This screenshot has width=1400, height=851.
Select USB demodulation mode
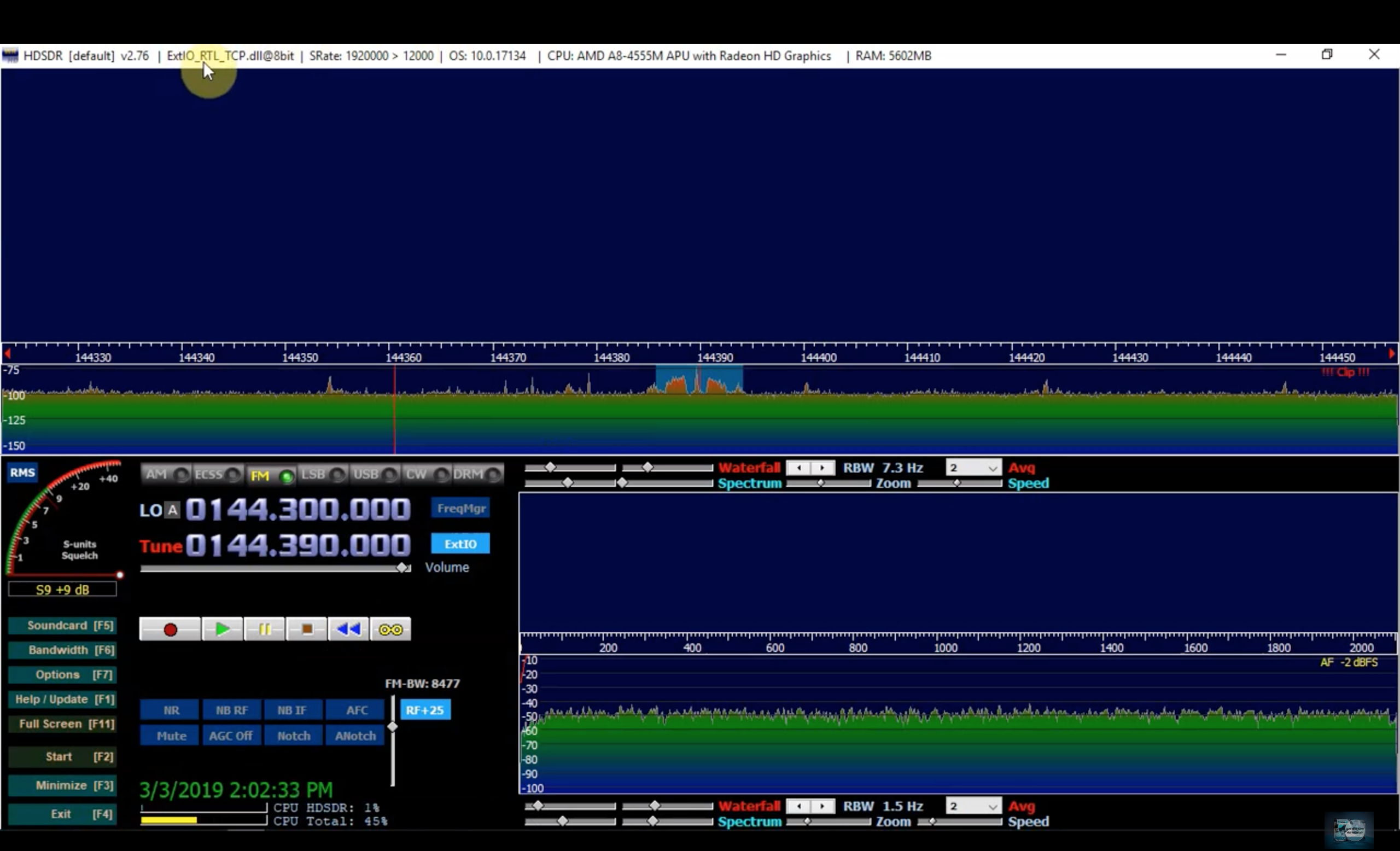click(x=375, y=475)
